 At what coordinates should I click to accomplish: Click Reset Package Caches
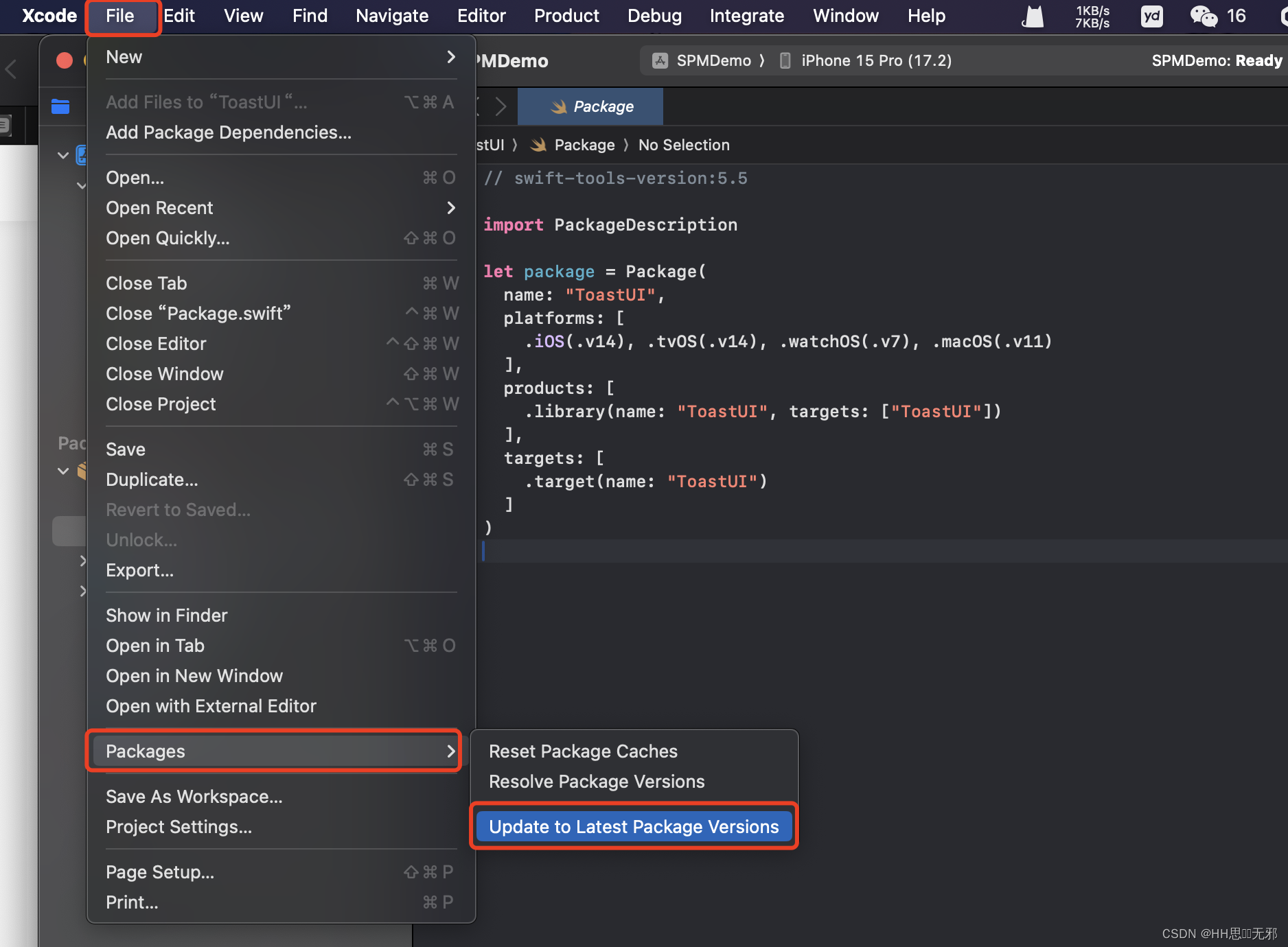pyautogui.click(x=634, y=751)
